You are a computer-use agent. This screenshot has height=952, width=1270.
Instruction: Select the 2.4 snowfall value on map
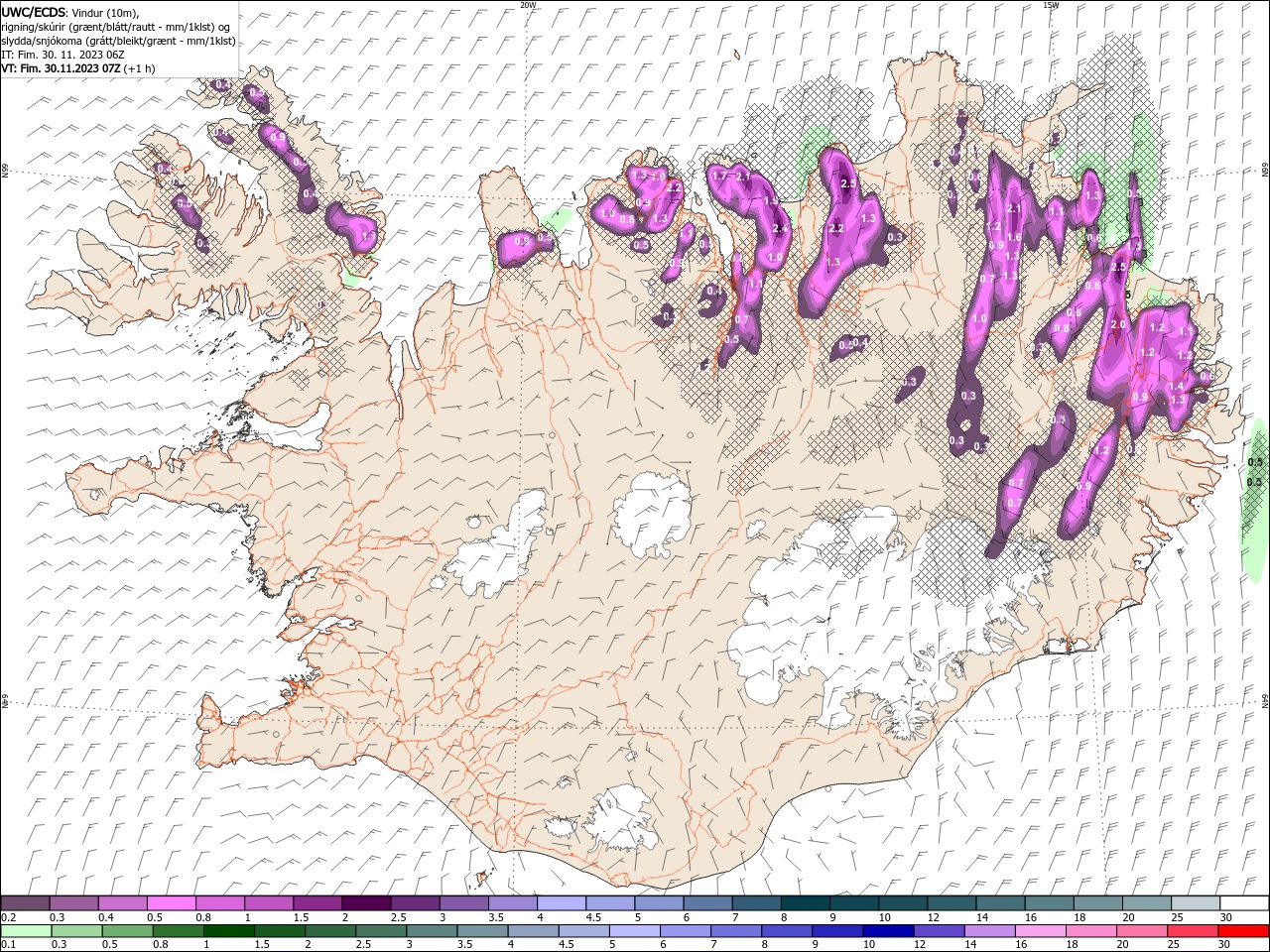(779, 229)
